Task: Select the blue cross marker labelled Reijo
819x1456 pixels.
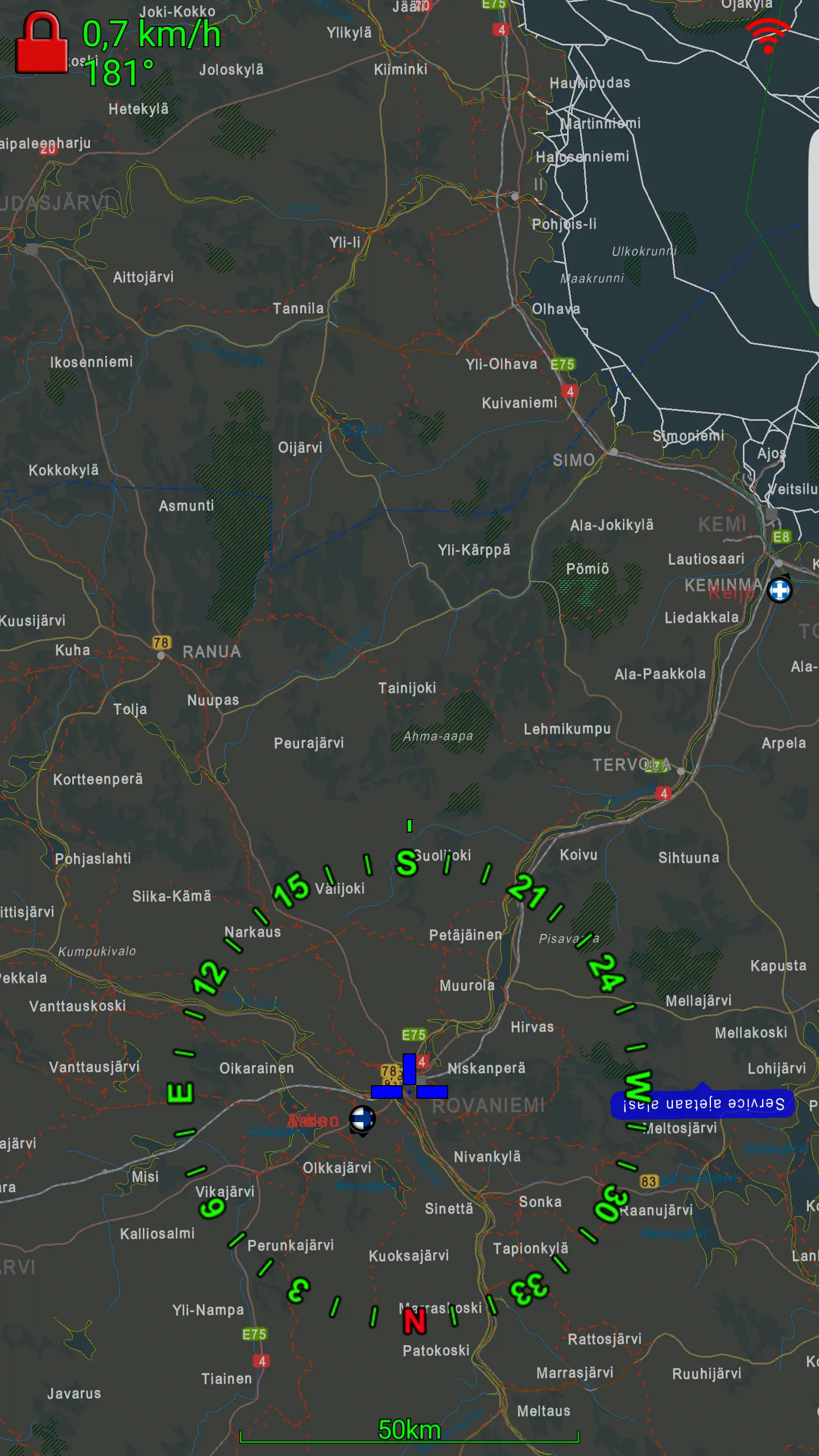Action: point(780,590)
